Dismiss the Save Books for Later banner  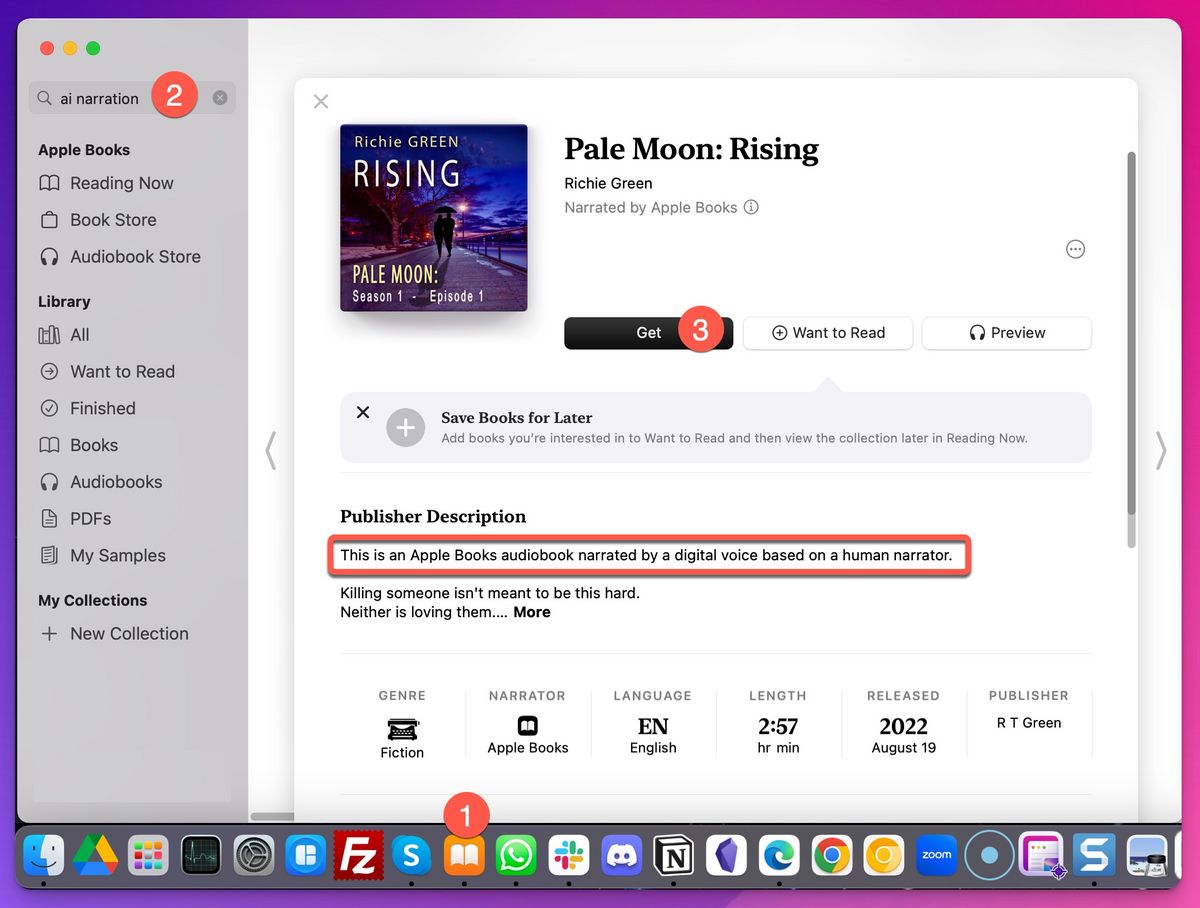(363, 412)
